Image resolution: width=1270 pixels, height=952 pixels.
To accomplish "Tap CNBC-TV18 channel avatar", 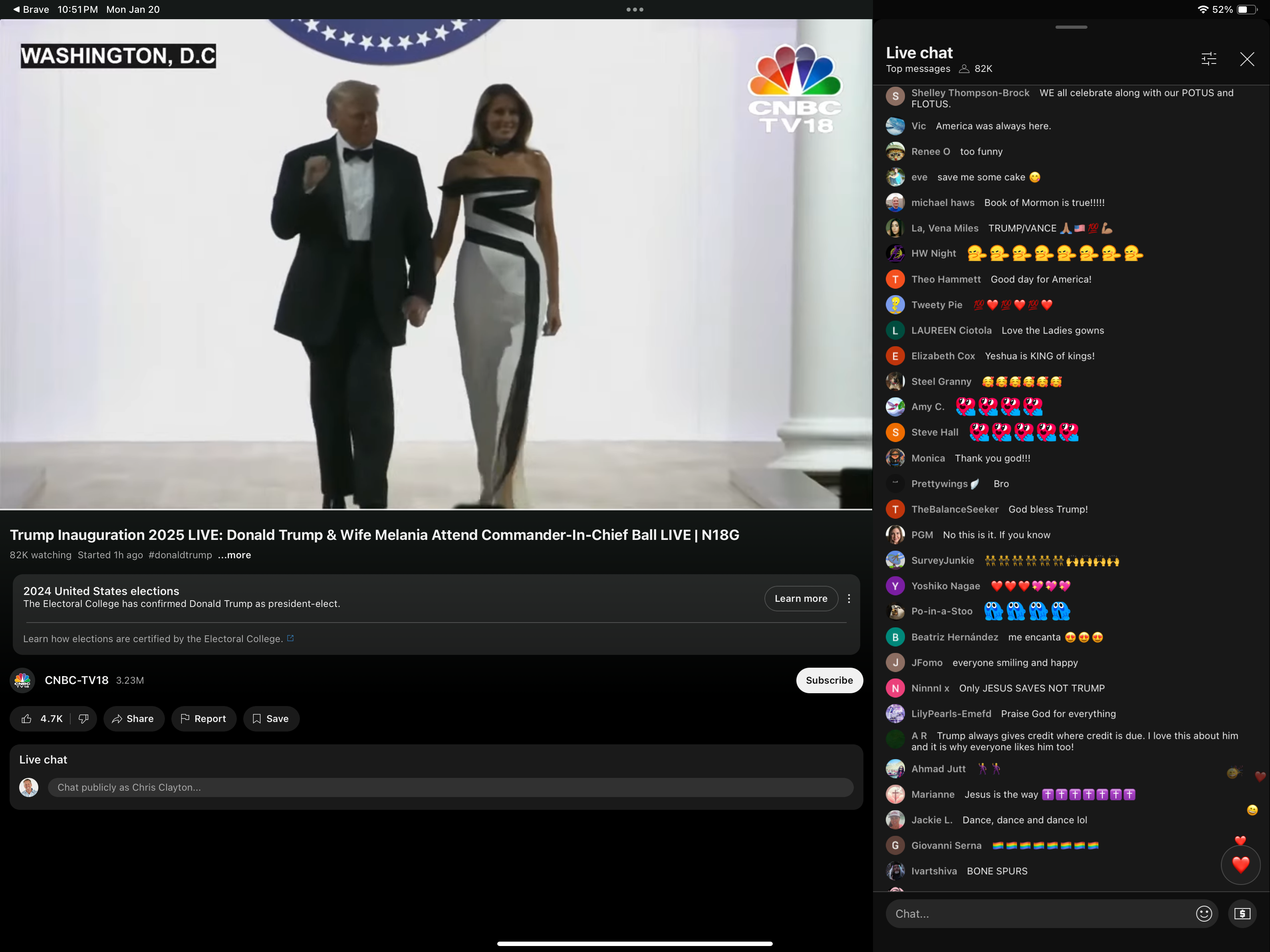I will click(x=22, y=680).
